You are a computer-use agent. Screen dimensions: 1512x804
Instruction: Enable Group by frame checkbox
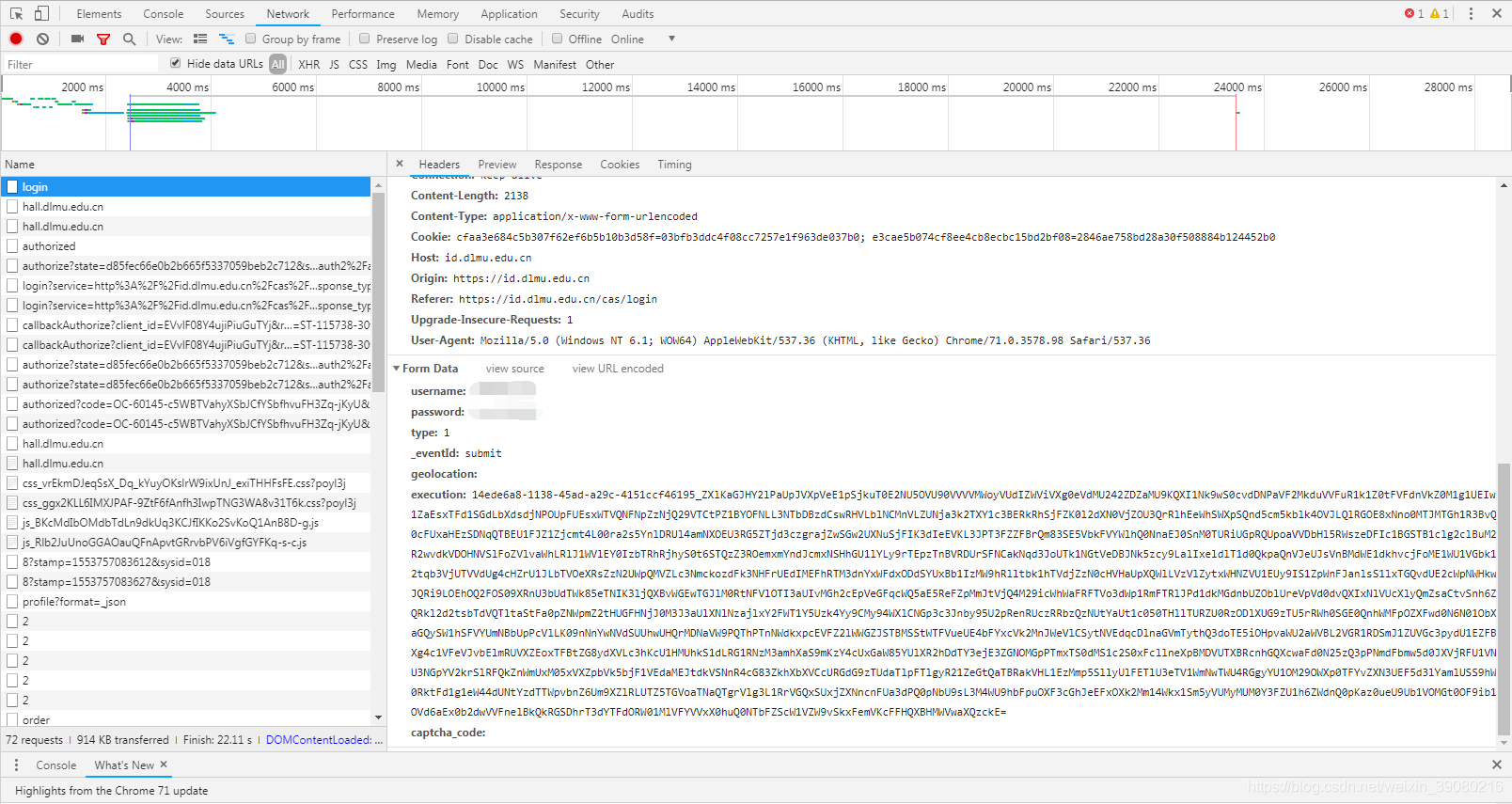250,39
